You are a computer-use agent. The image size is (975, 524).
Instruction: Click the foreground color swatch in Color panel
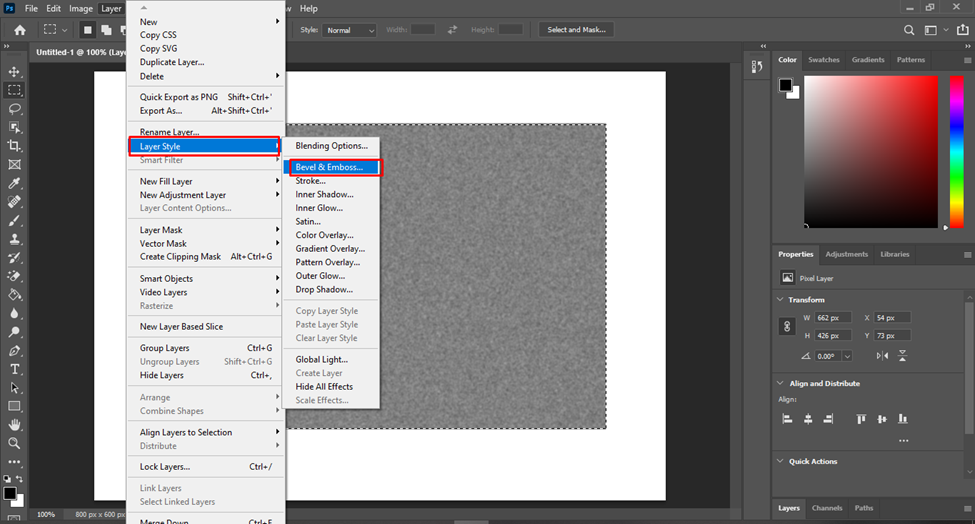tap(785, 85)
